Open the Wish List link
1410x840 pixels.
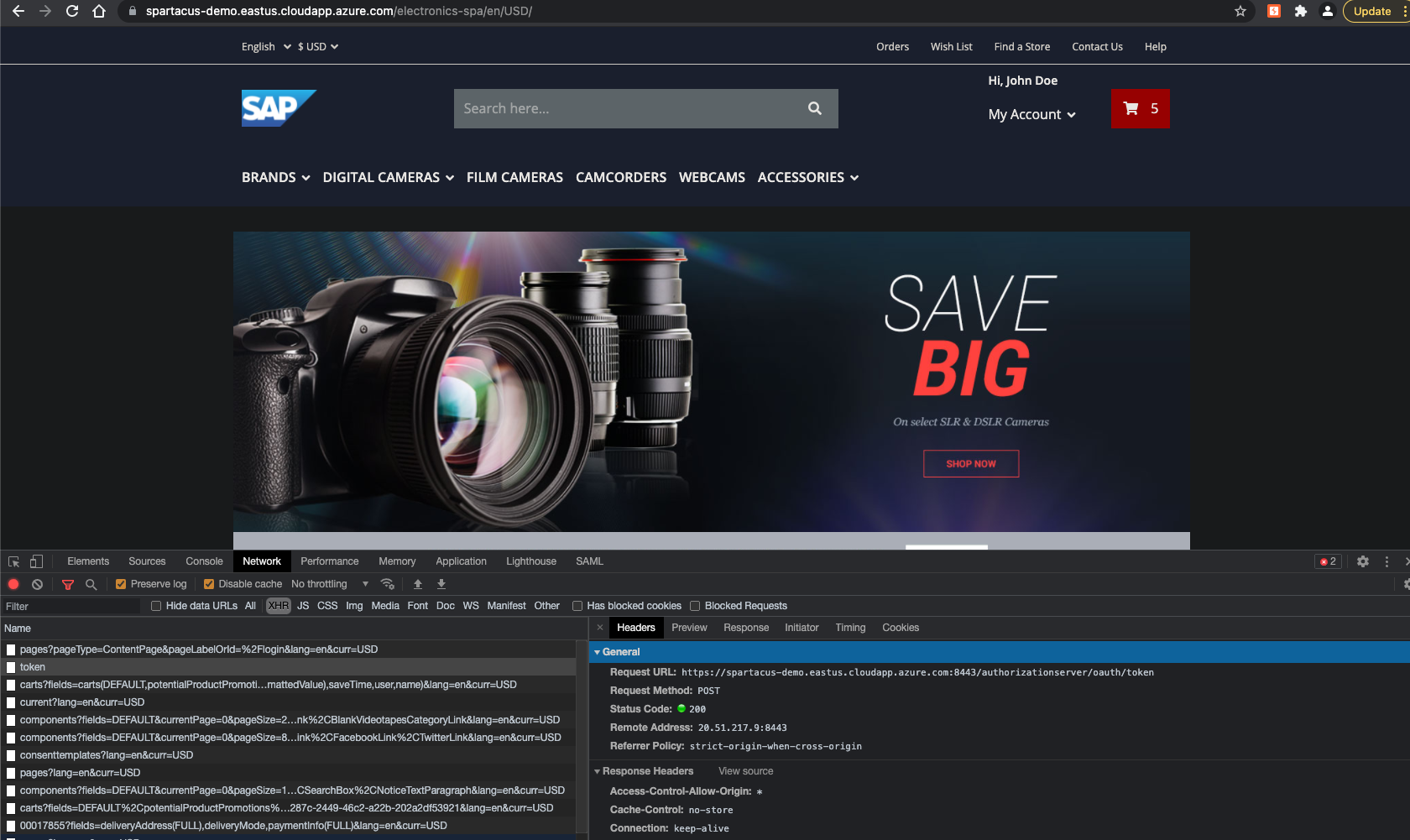tap(951, 47)
